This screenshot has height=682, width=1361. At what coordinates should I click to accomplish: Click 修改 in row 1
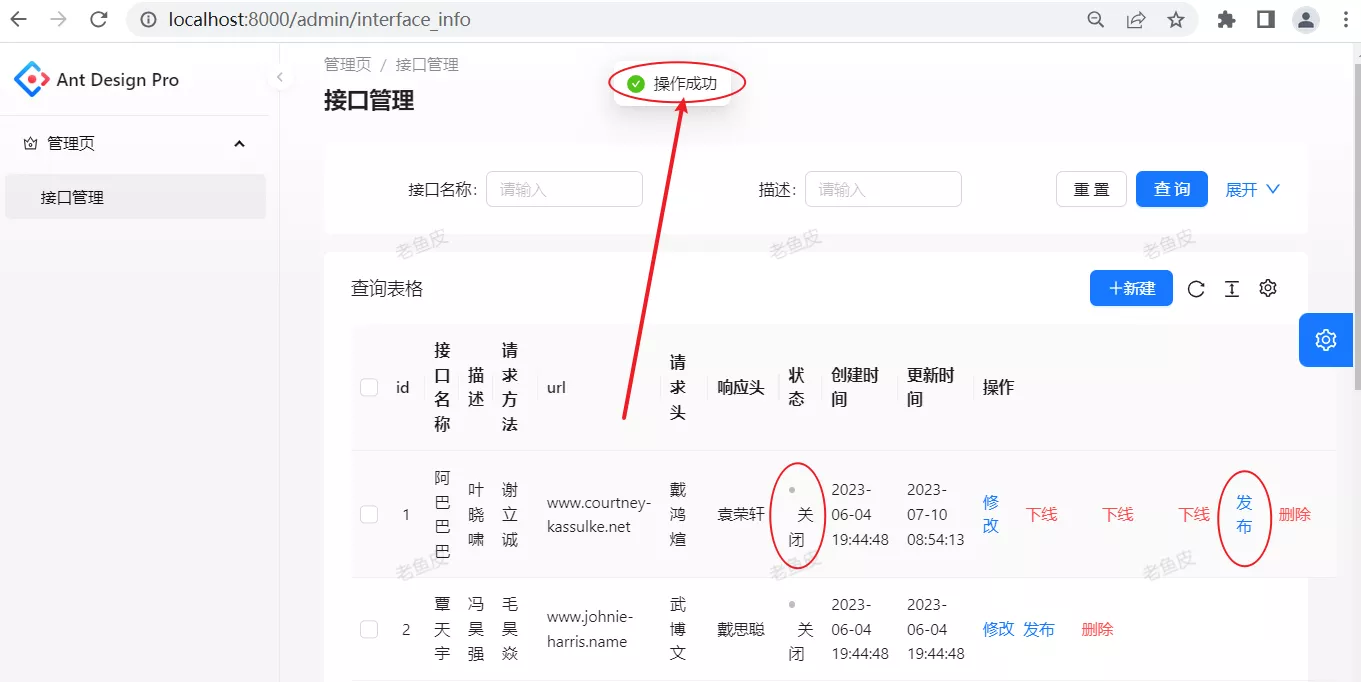pyautogui.click(x=991, y=514)
